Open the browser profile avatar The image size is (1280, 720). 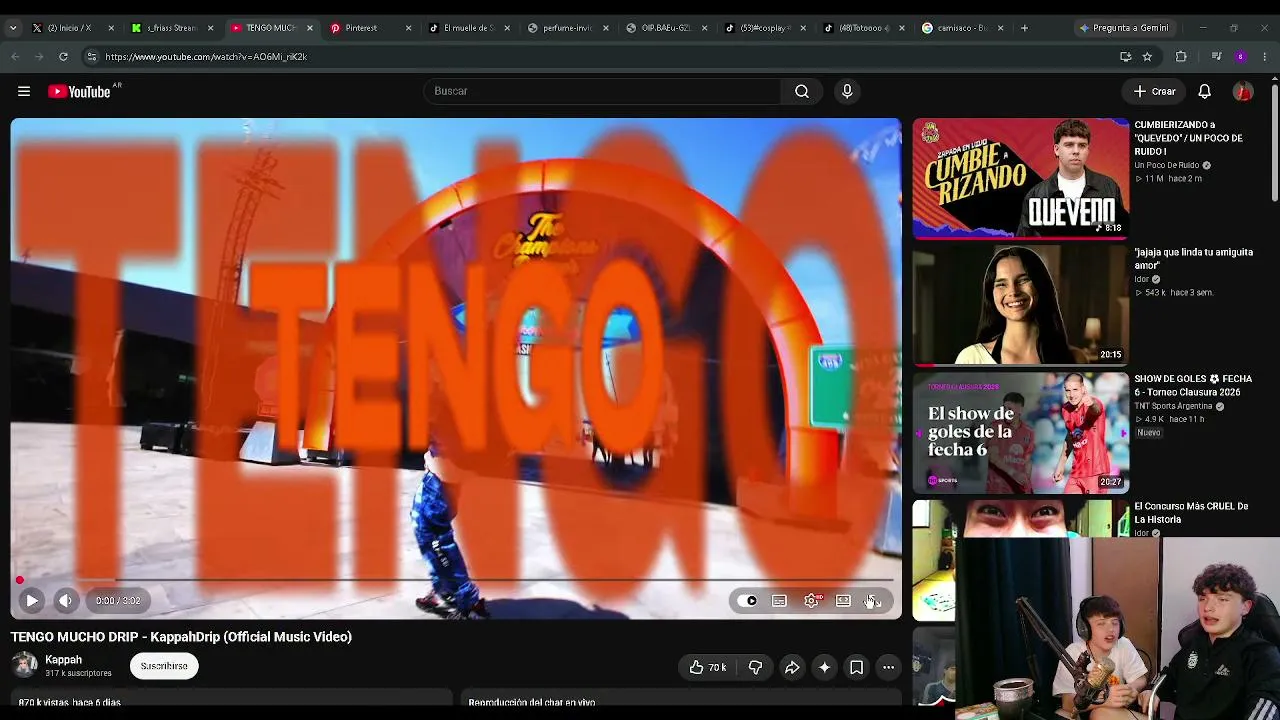pos(1240,57)
